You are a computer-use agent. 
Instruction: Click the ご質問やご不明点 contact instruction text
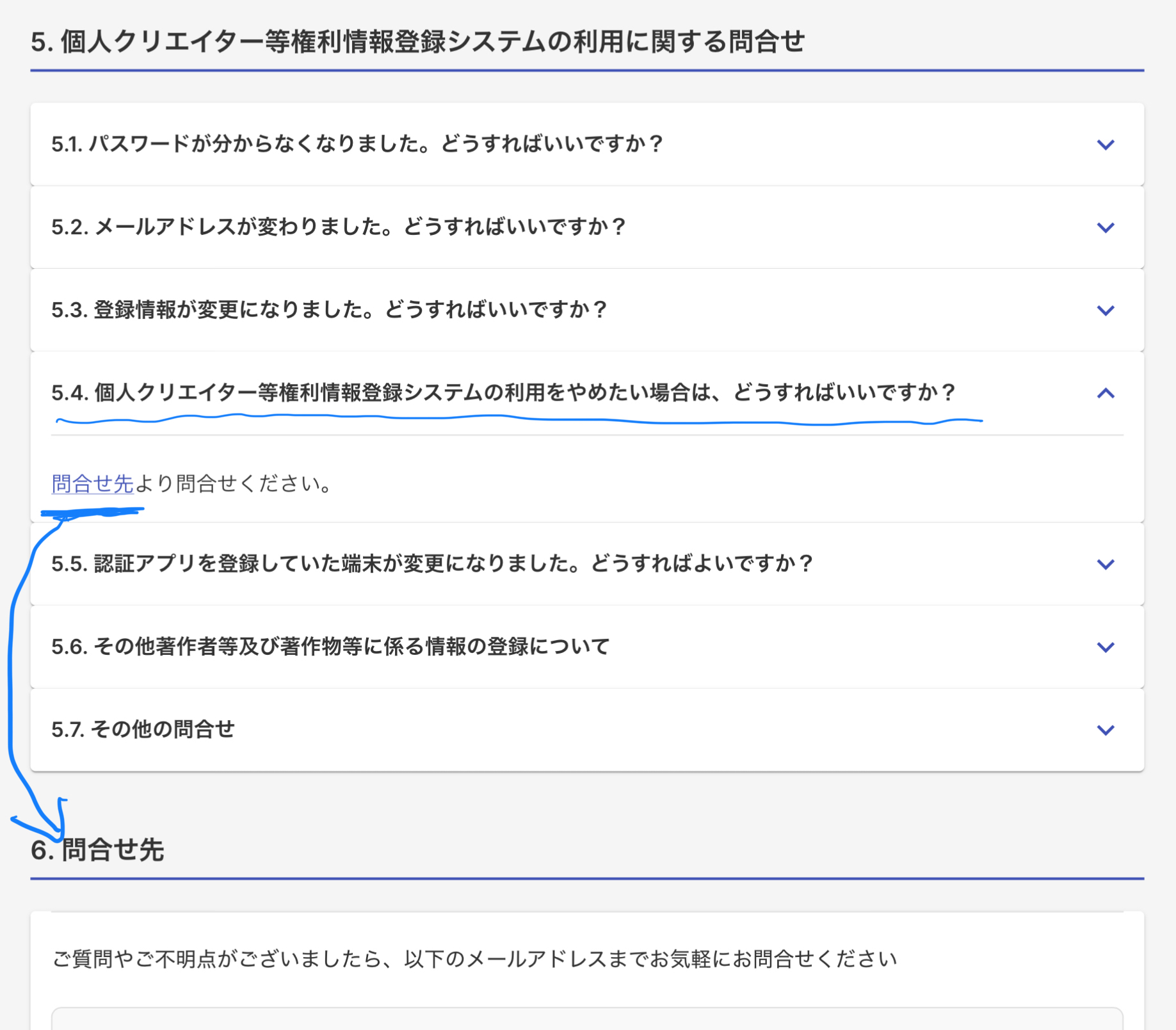[x=474, y=959]
